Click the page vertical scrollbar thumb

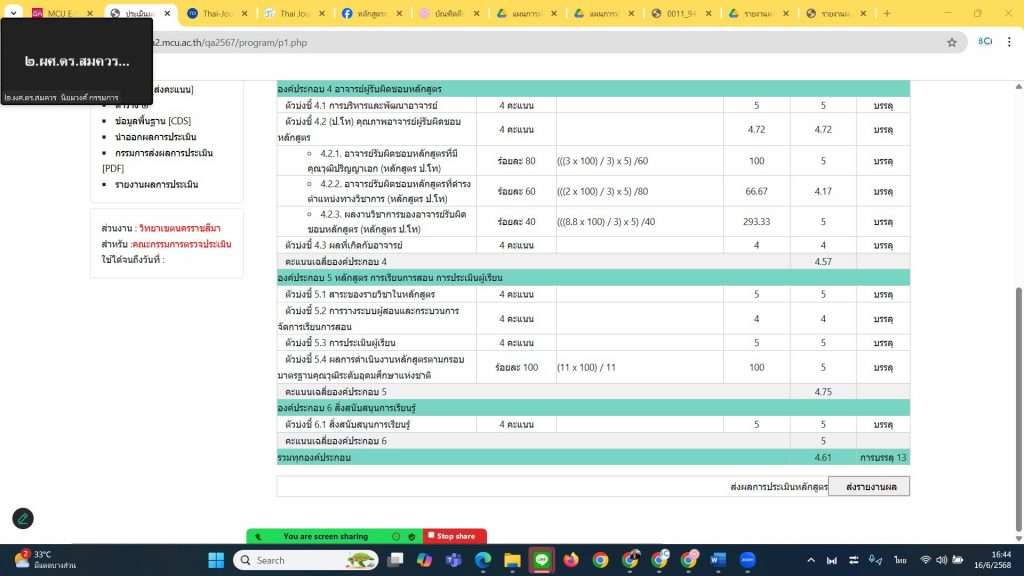coord(1018,409)
